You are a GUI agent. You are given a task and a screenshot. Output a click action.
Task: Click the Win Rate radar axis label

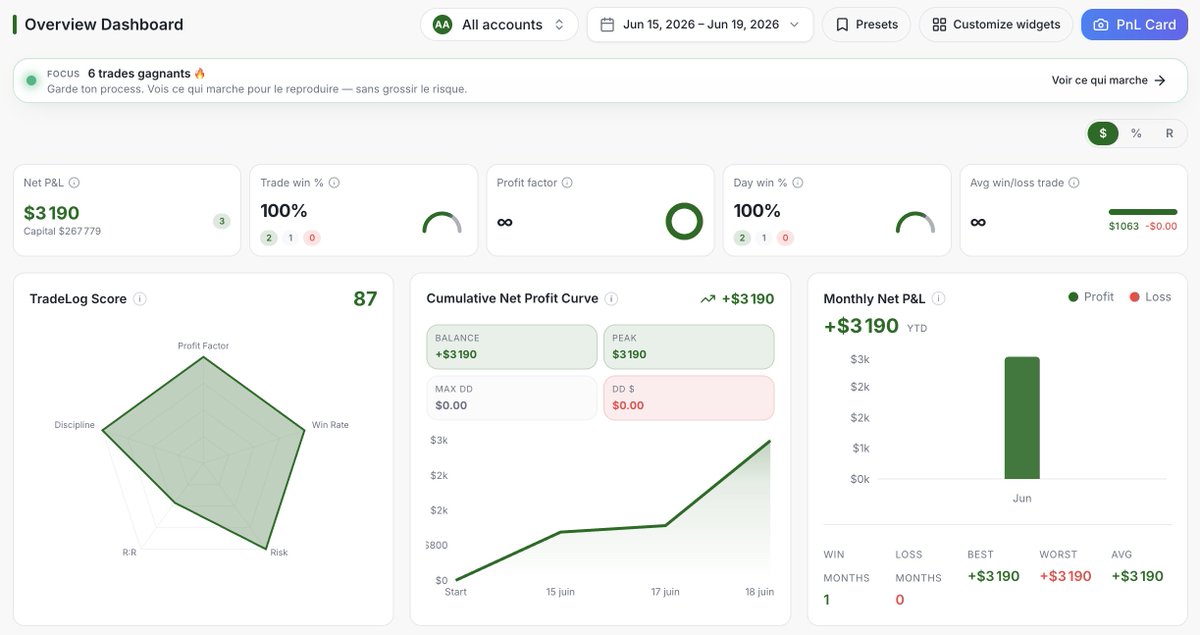pos(330,425)
